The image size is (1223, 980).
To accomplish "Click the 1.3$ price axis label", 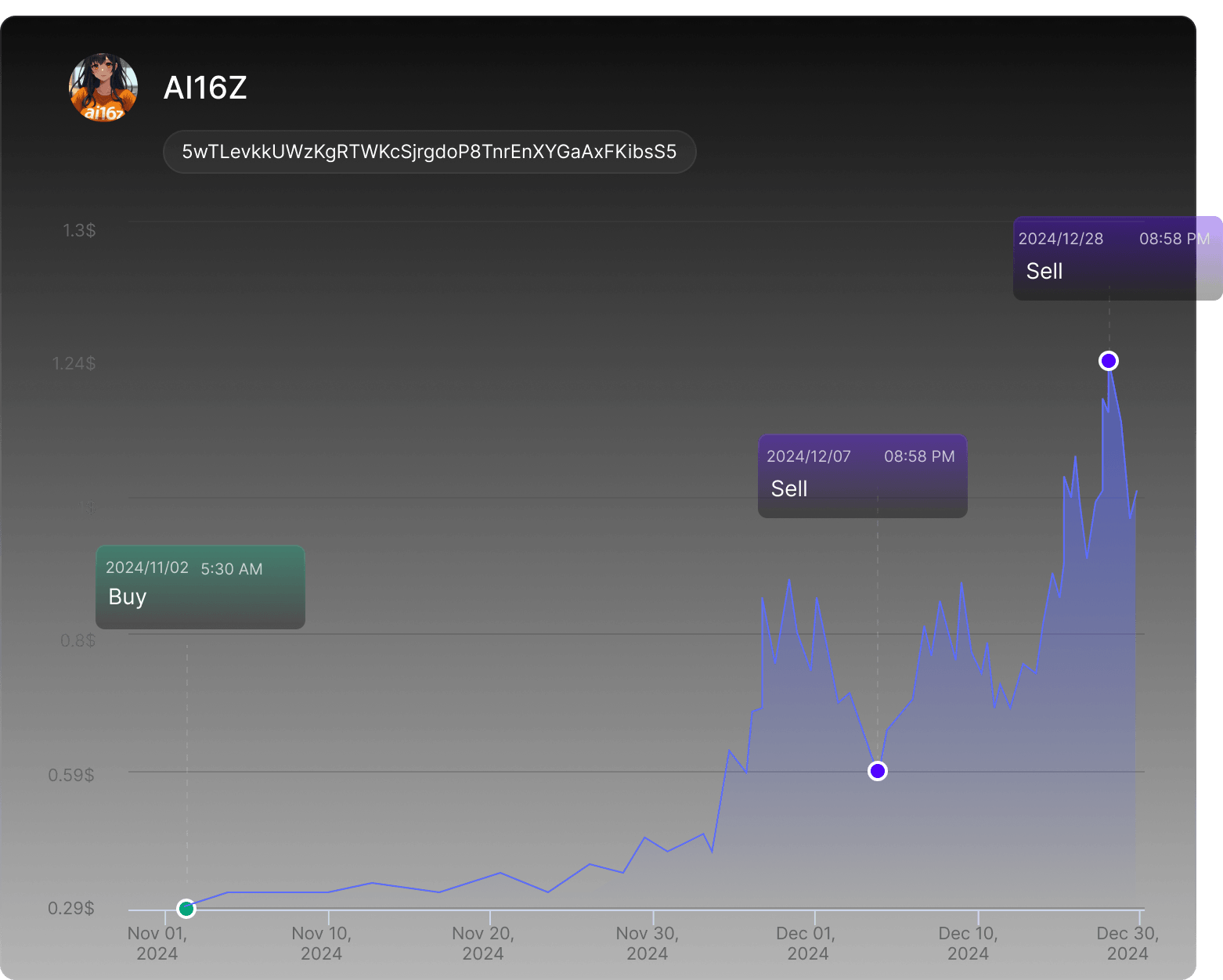I will pos(80,230).
